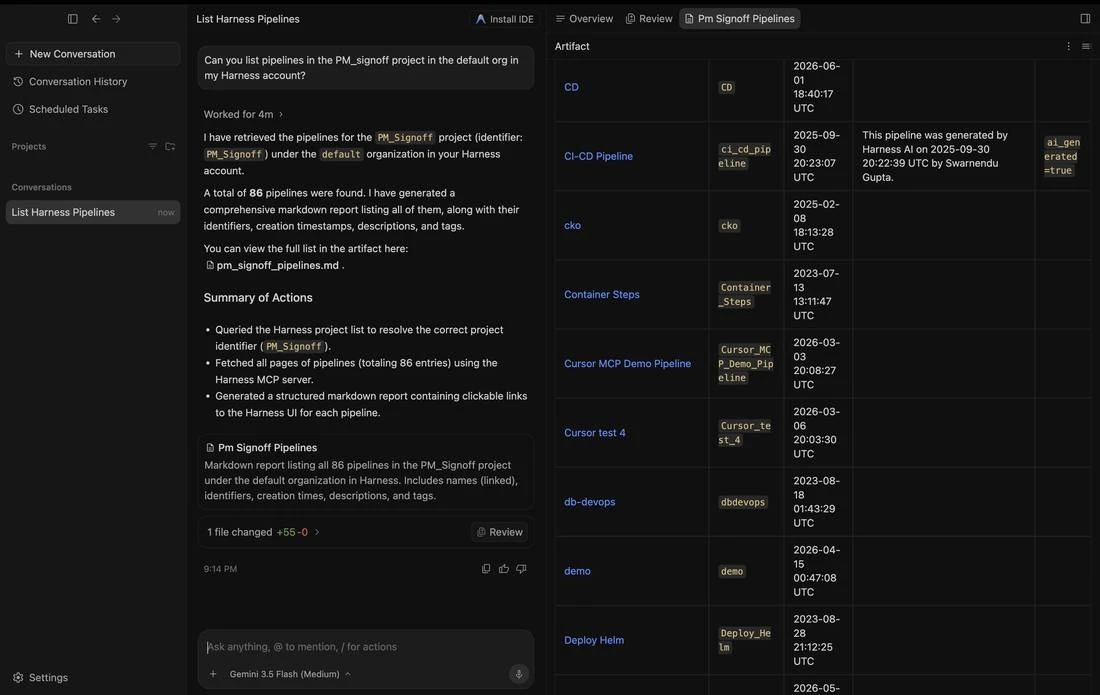Toggle the right side panel icon
This screenshot has height=695, width=1100.
[x=1085, y=19]
